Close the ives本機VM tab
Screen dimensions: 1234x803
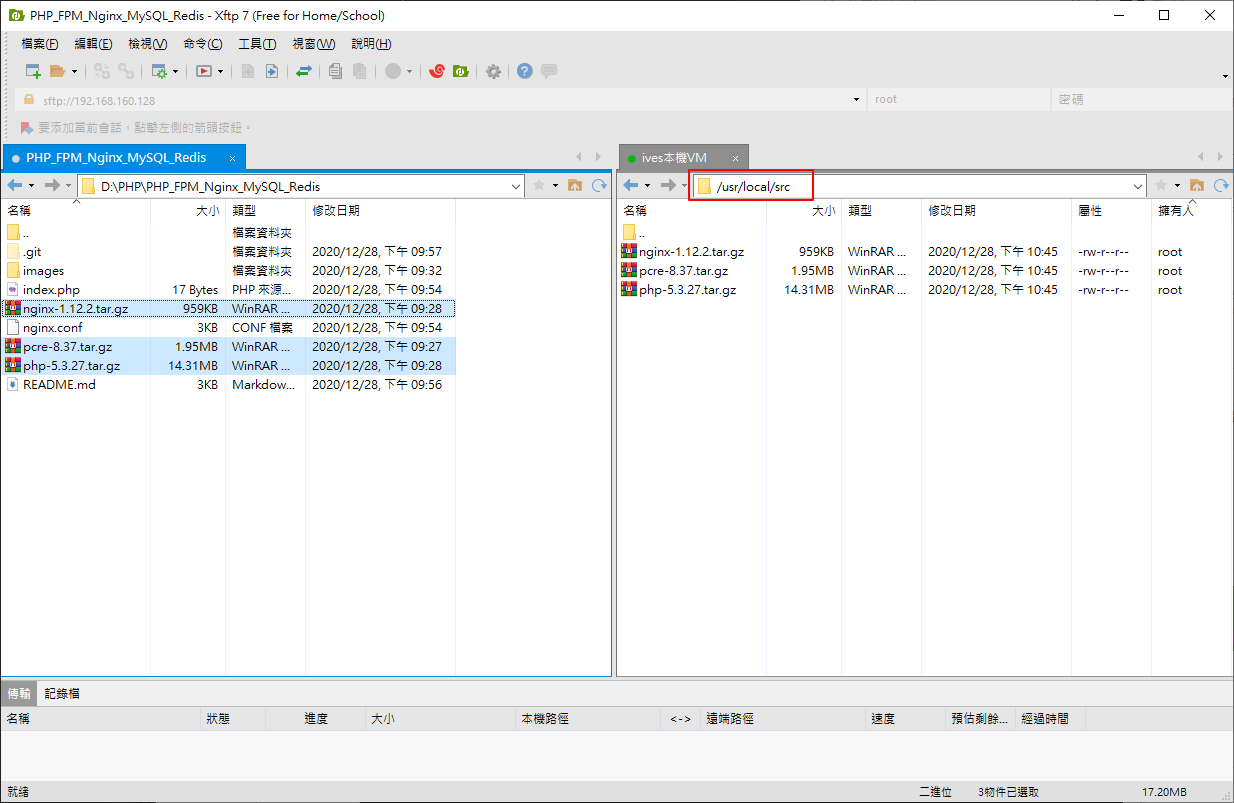(735, 158)
